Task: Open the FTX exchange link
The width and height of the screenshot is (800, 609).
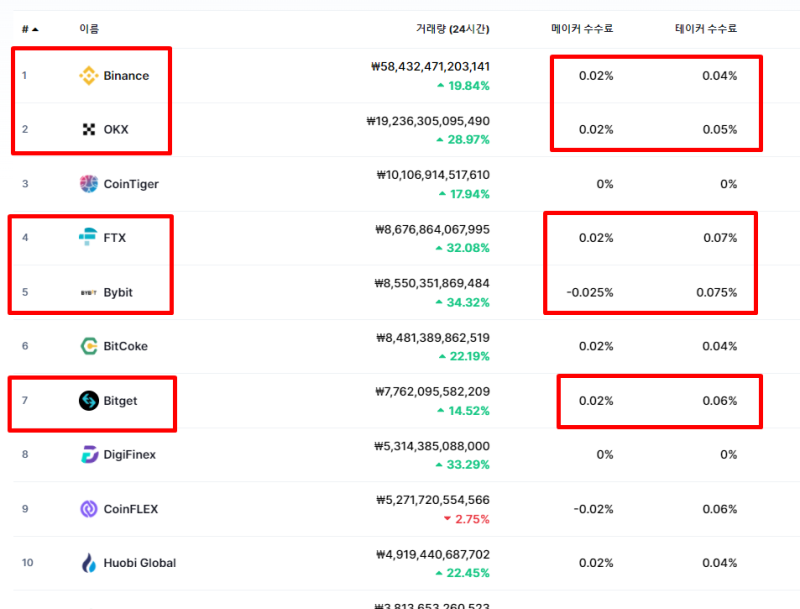Action: click(115, 238)
